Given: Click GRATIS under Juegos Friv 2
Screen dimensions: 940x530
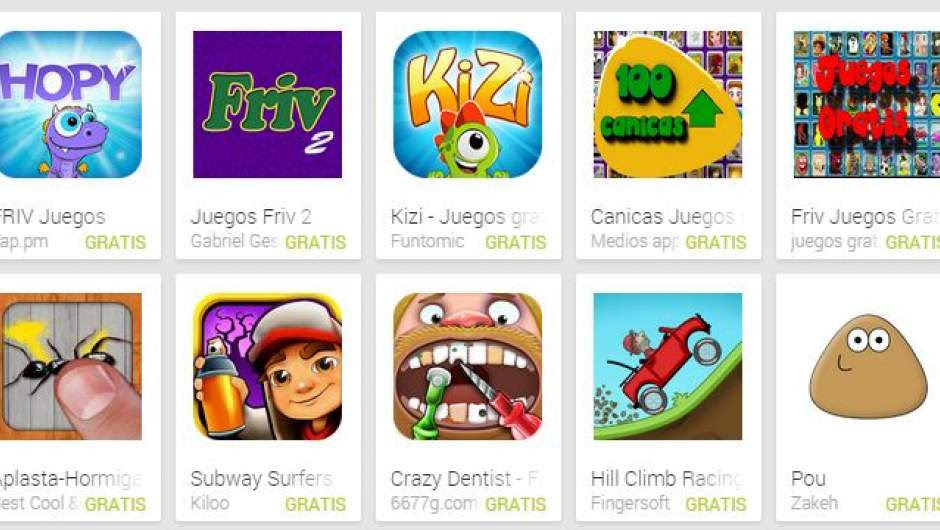Looking at the screenshot, I should click(x=315, y=242).
